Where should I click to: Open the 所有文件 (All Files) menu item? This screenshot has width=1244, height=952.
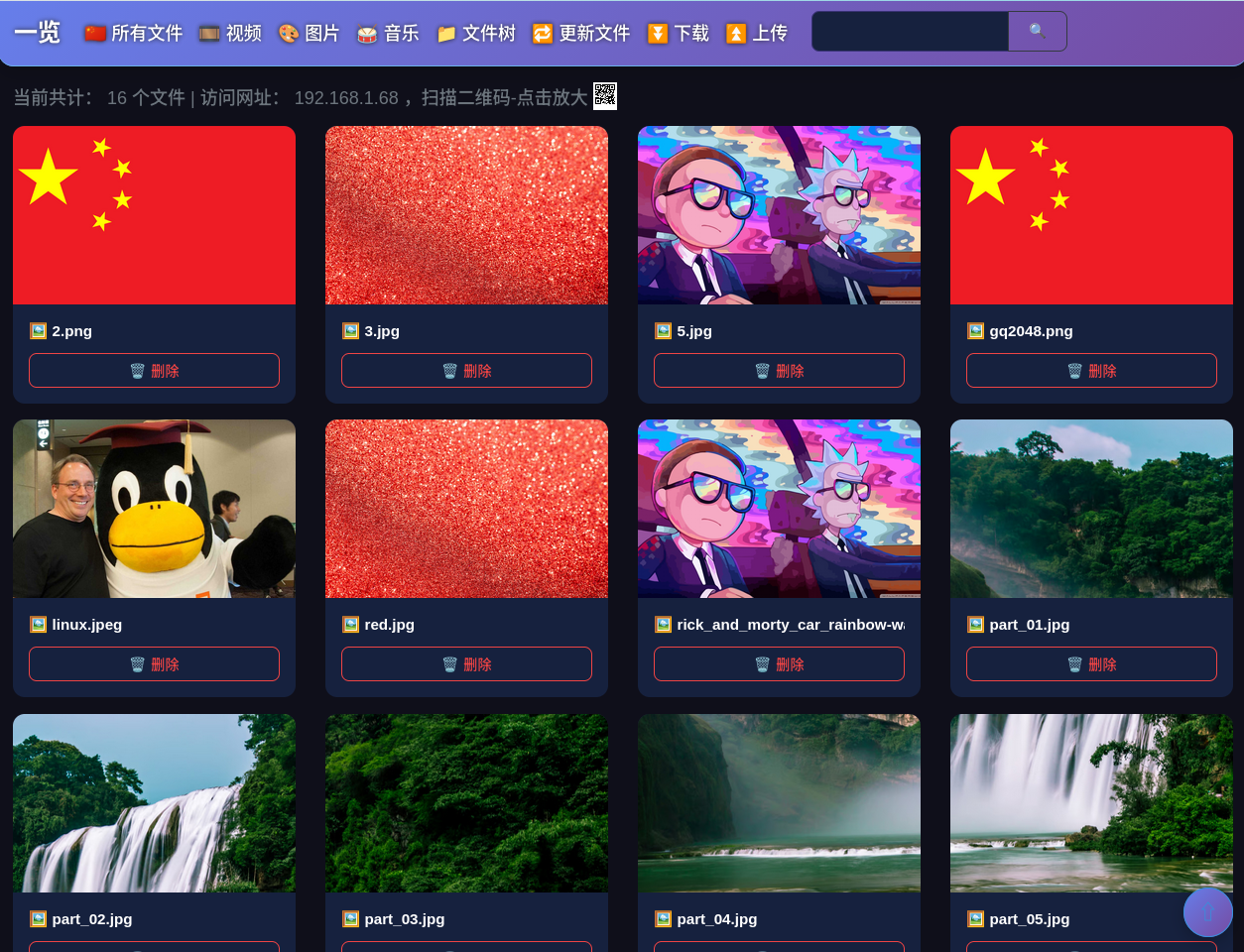point(134,34)
